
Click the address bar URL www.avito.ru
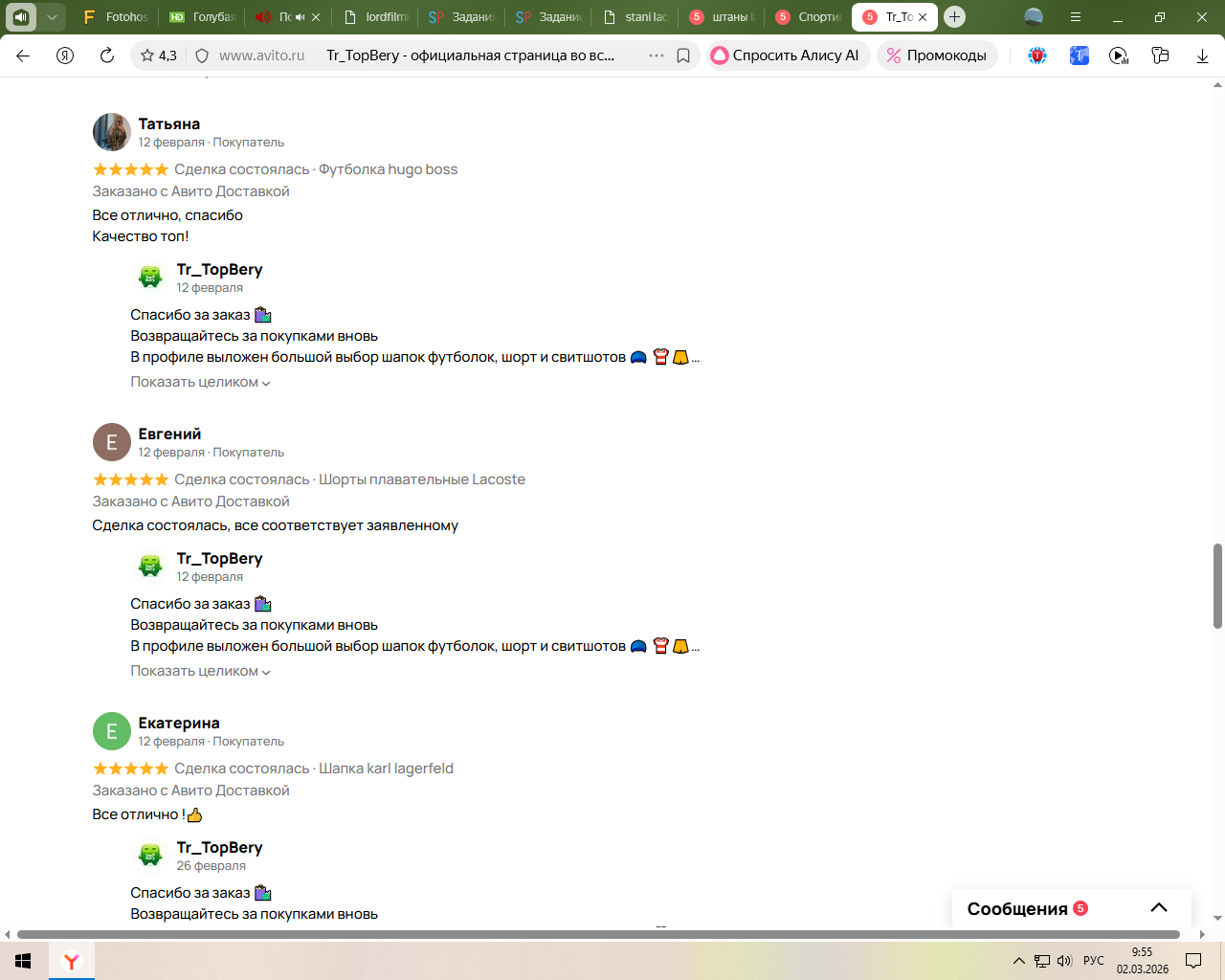(261, 56)
